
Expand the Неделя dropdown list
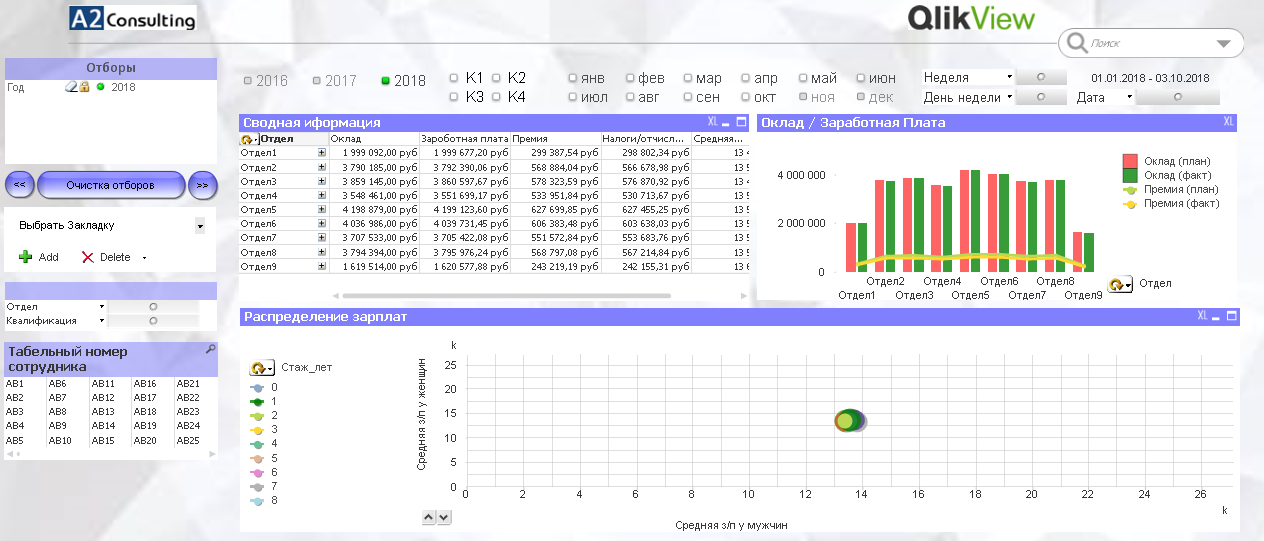1010,77
